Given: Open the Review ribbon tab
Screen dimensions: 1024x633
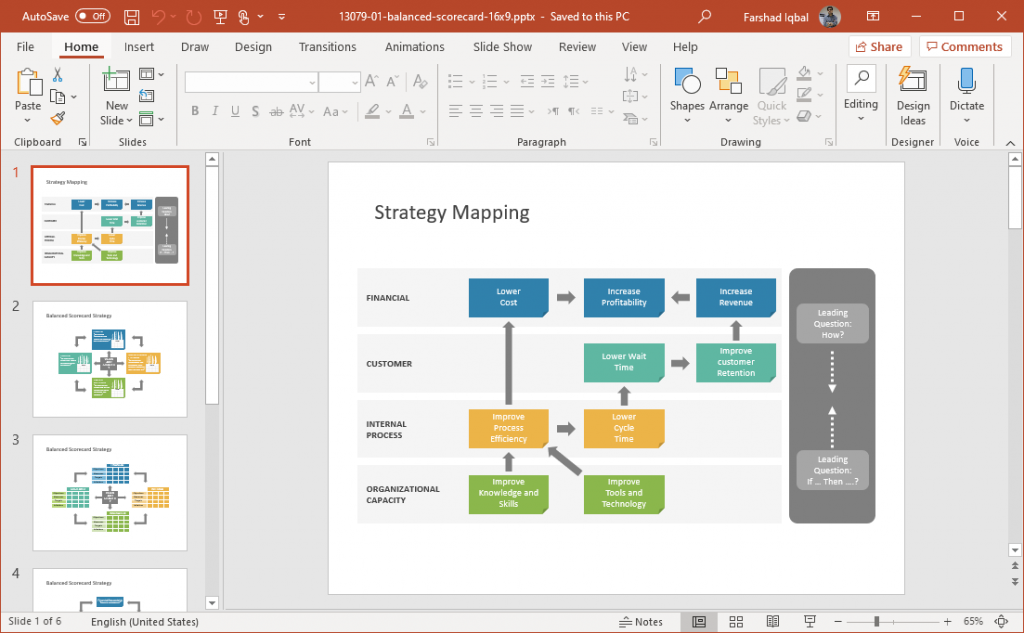Looking at the screenshot, I should coord(577,47).
